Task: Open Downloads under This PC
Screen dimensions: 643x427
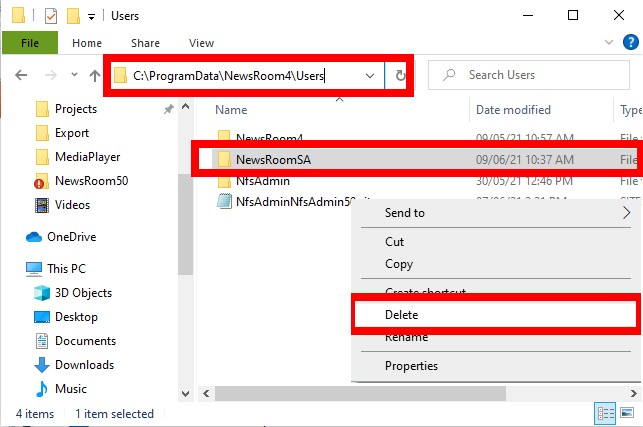Action: coord(84,365)
